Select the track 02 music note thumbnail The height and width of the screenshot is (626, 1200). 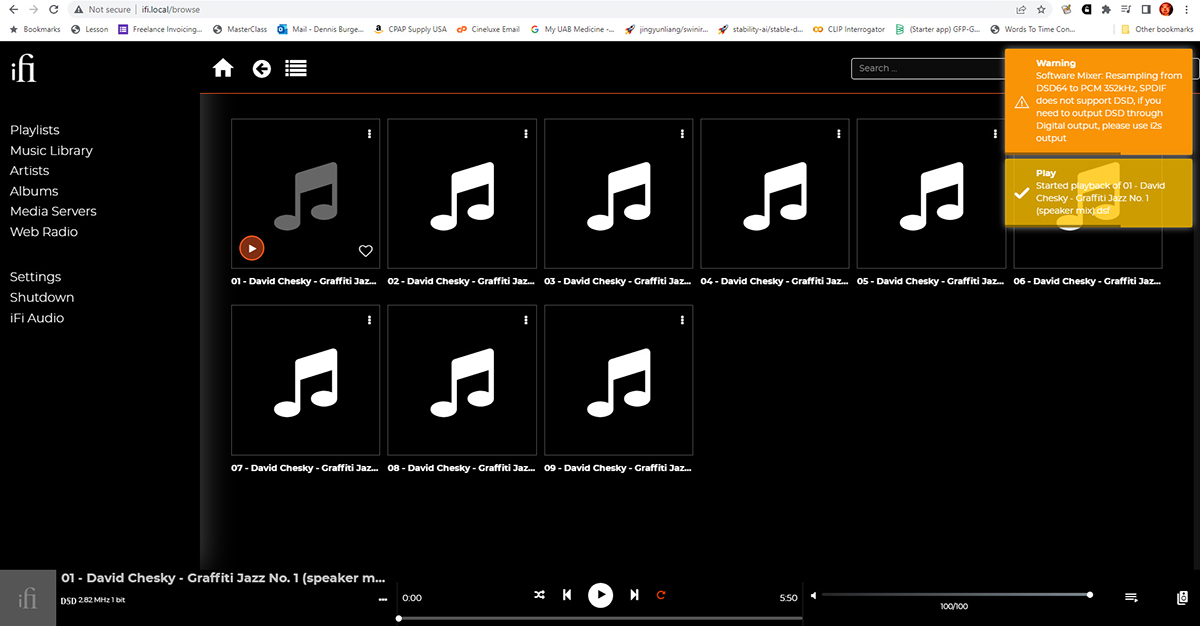[x=462, y=194]
